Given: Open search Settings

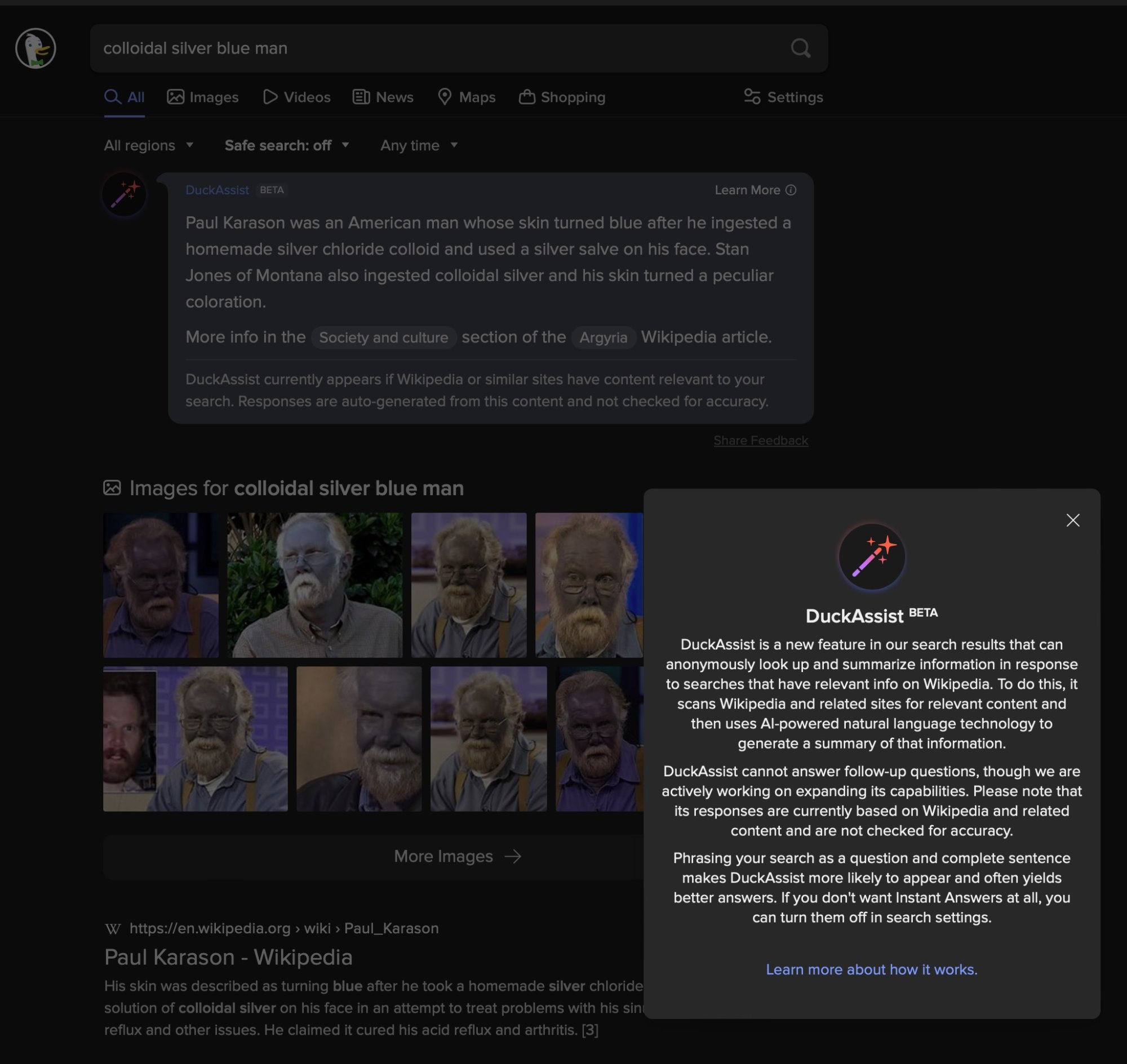Looking at the screenshot, I should (783, 97).
